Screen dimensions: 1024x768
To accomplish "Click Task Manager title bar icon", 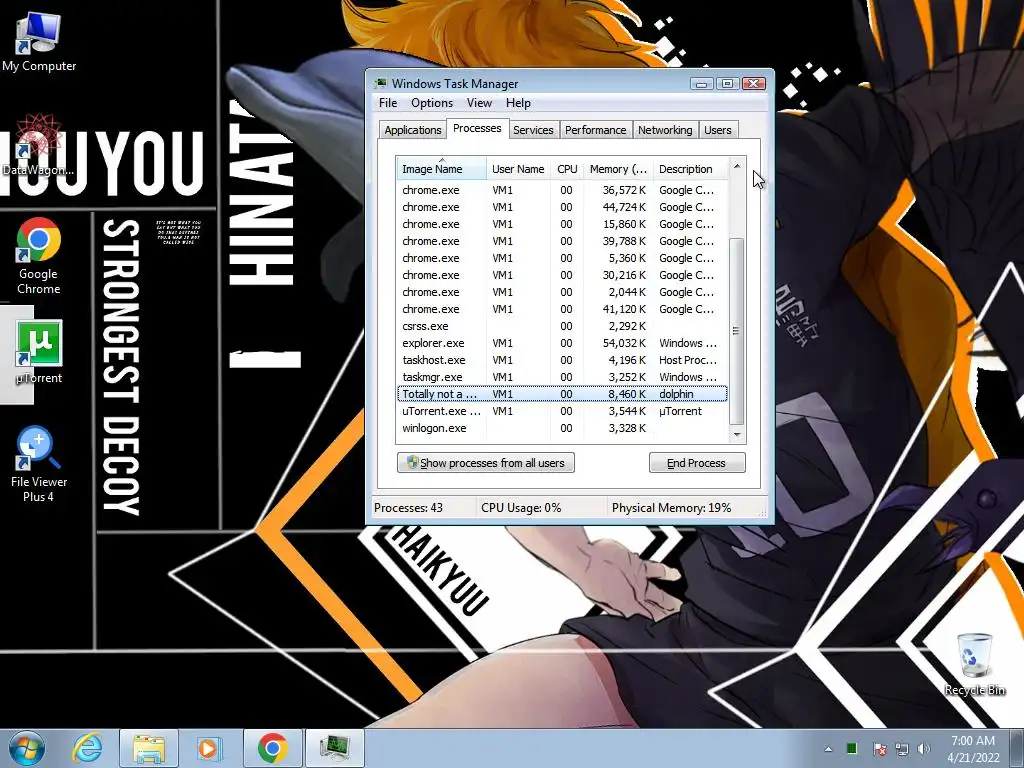I will pos(380,84).
